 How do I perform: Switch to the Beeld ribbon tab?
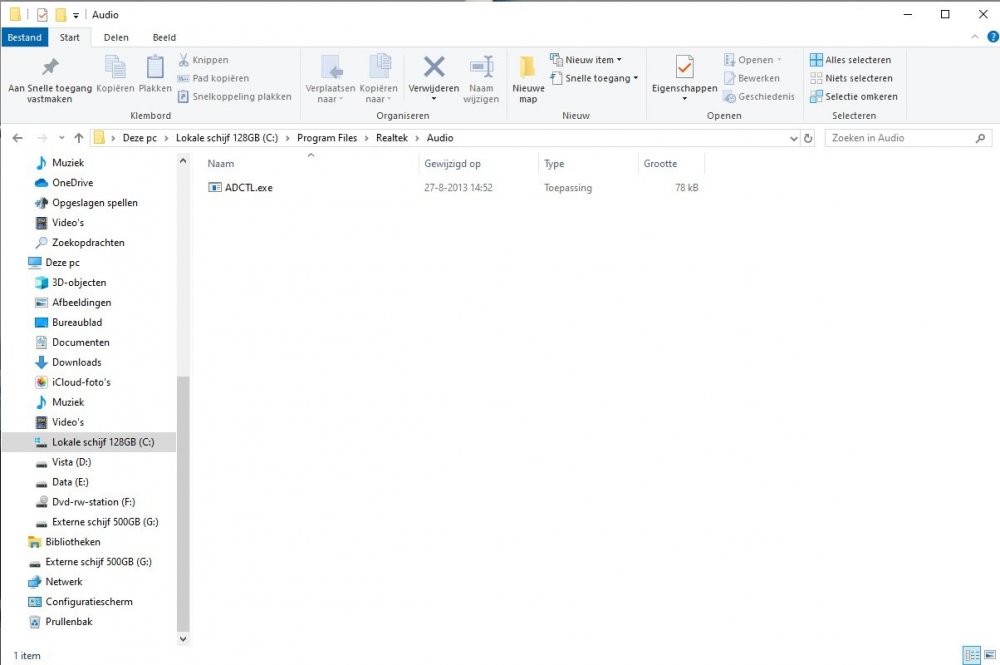click(164, 38)
